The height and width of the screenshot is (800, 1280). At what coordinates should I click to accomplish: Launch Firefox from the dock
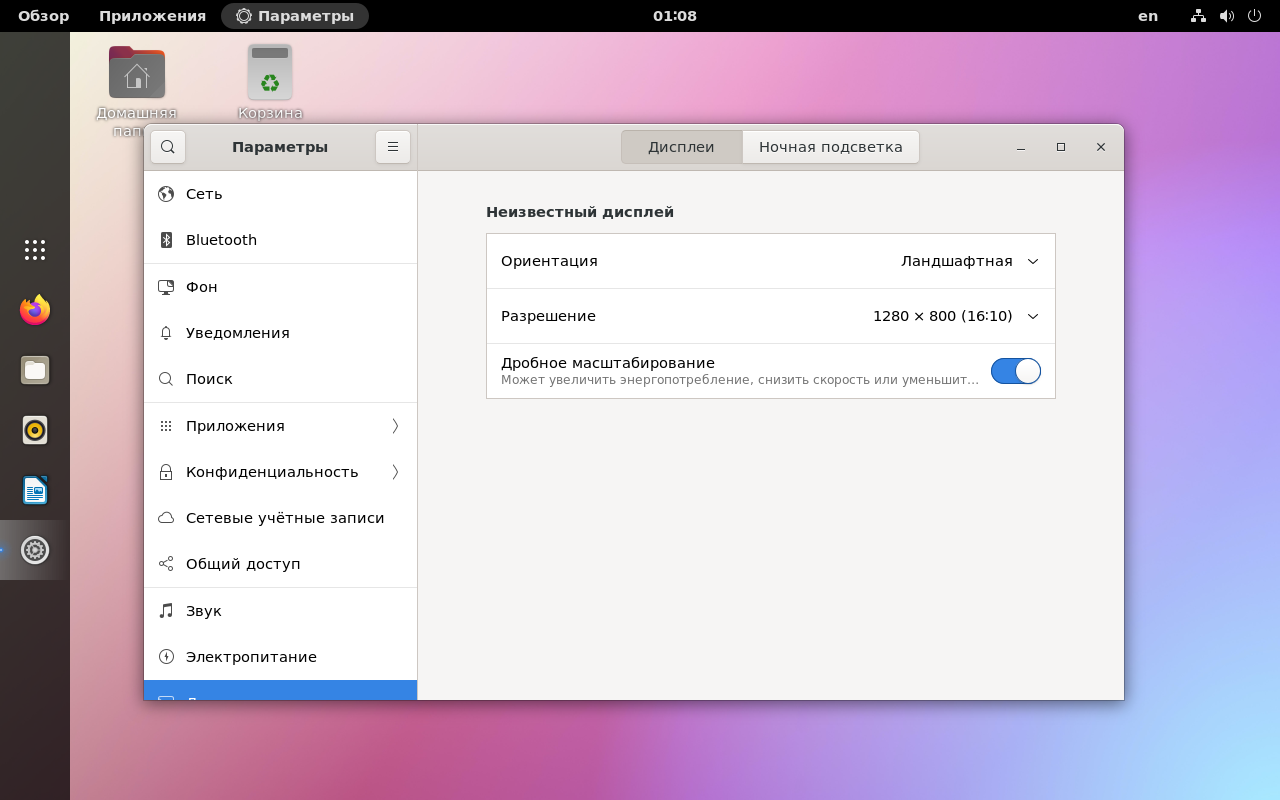click(35, 310)
